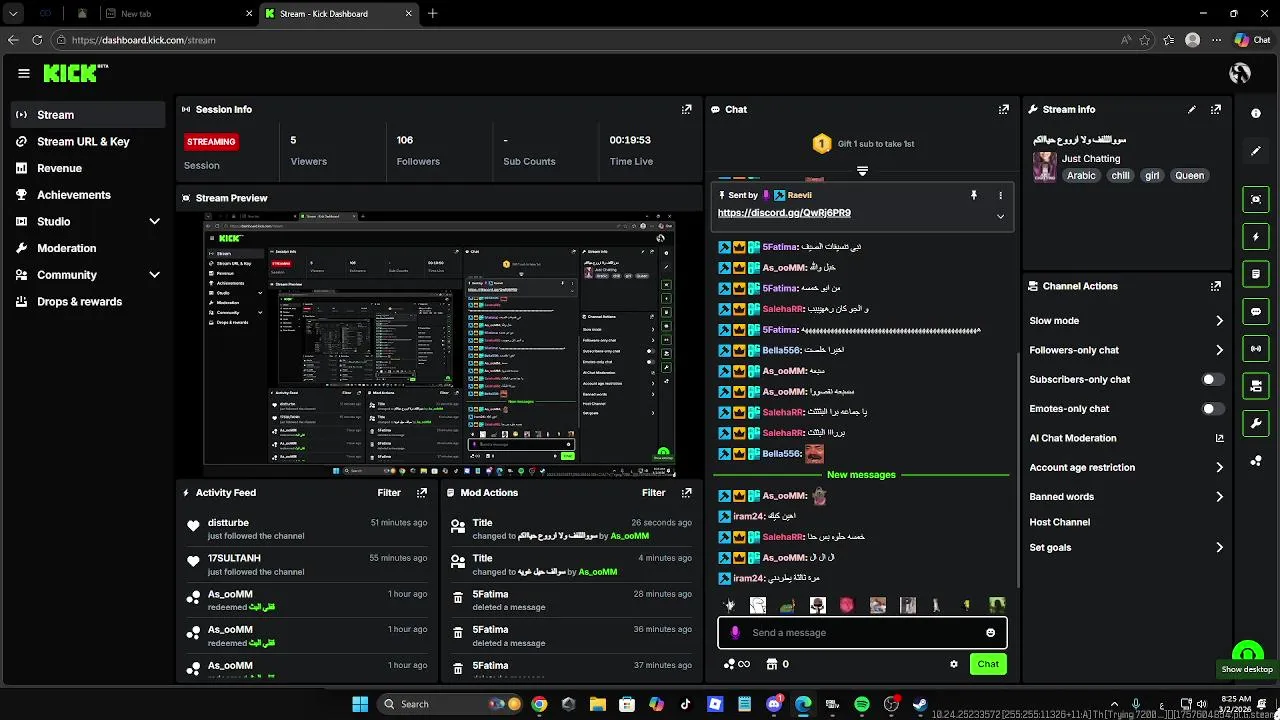Screen dimensions: 1280x720
Task: Click the green Chat send button
Action: tap(988, 664)
